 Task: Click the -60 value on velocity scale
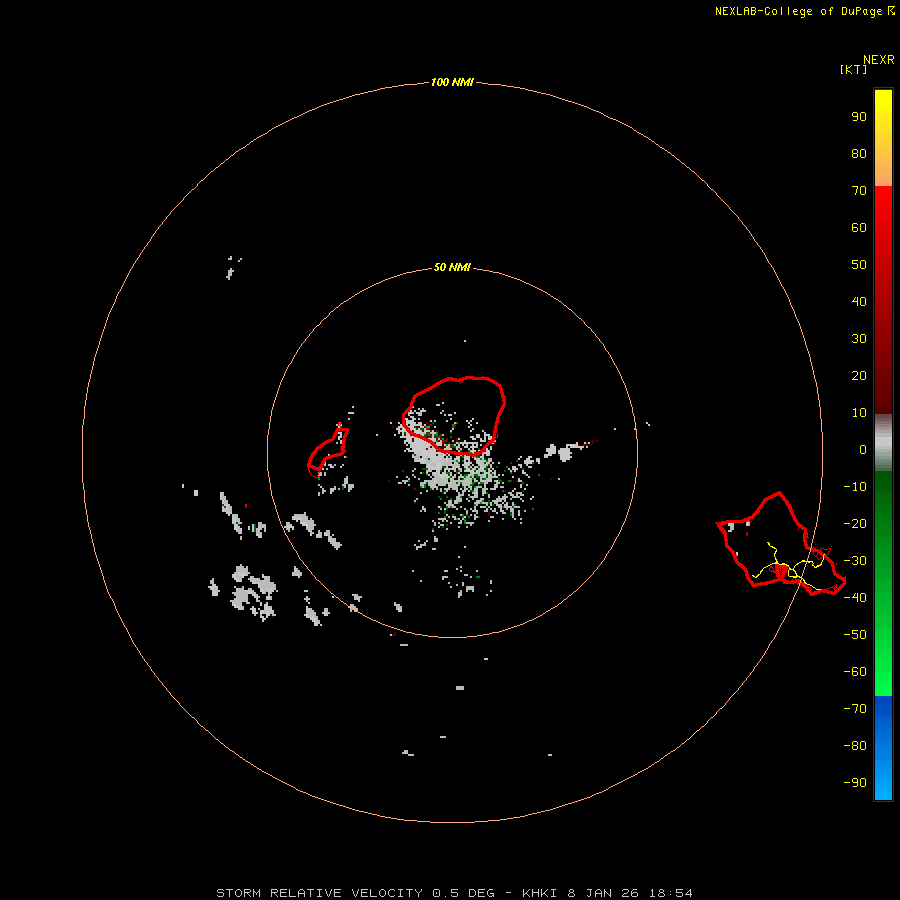click(855, 672)
